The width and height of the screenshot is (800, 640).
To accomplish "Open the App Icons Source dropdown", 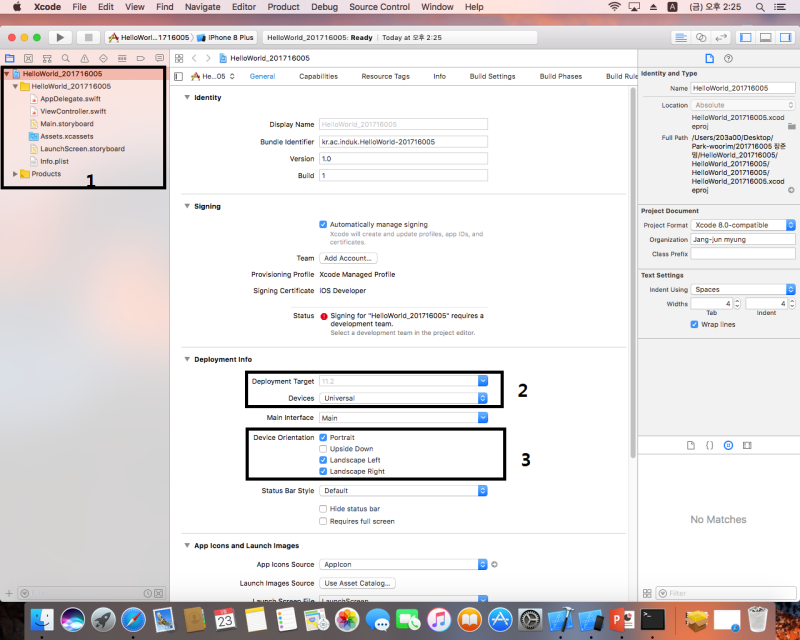I will pyautogui.click(x=403, y=564).
